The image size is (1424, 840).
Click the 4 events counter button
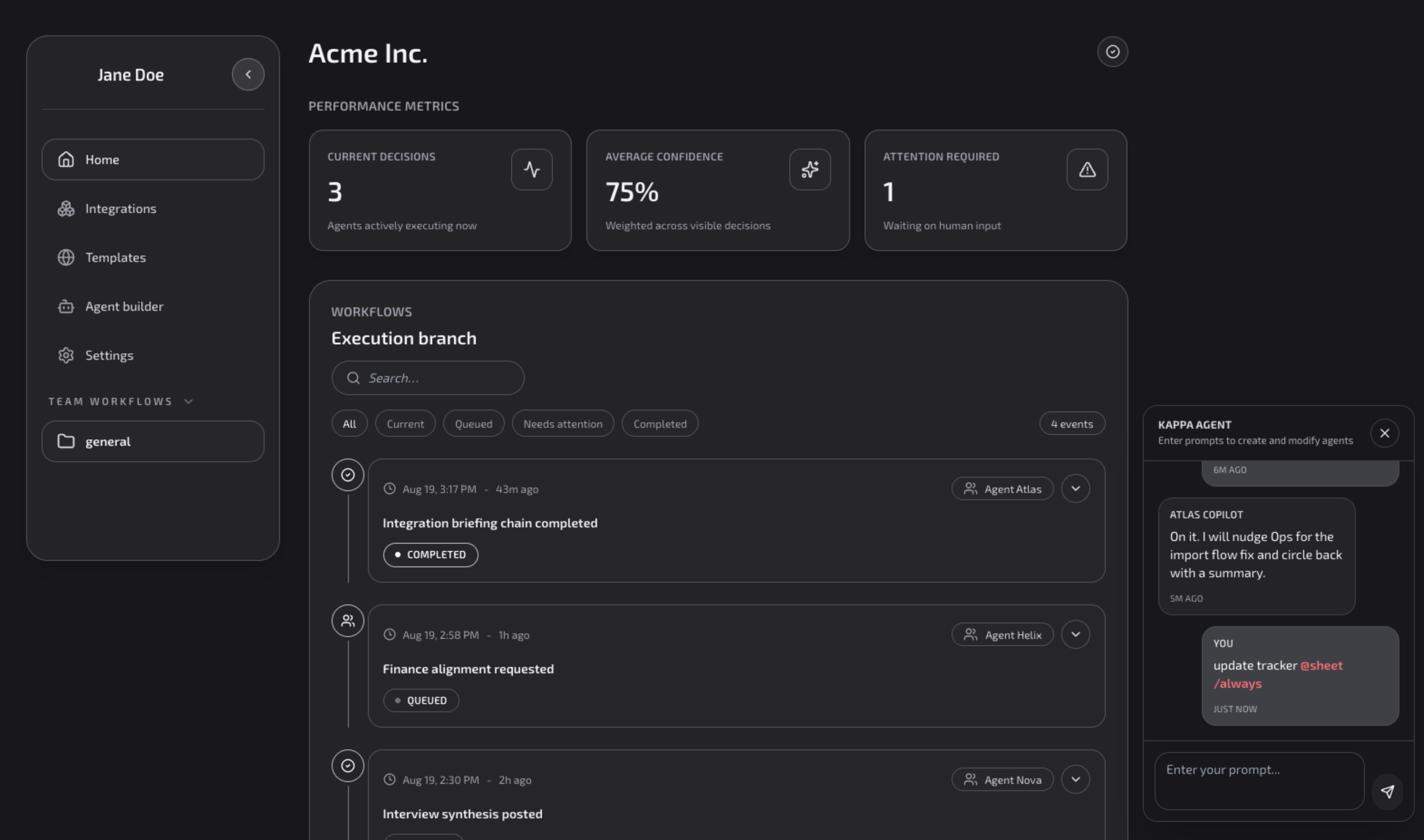[x=1071, y=423]
